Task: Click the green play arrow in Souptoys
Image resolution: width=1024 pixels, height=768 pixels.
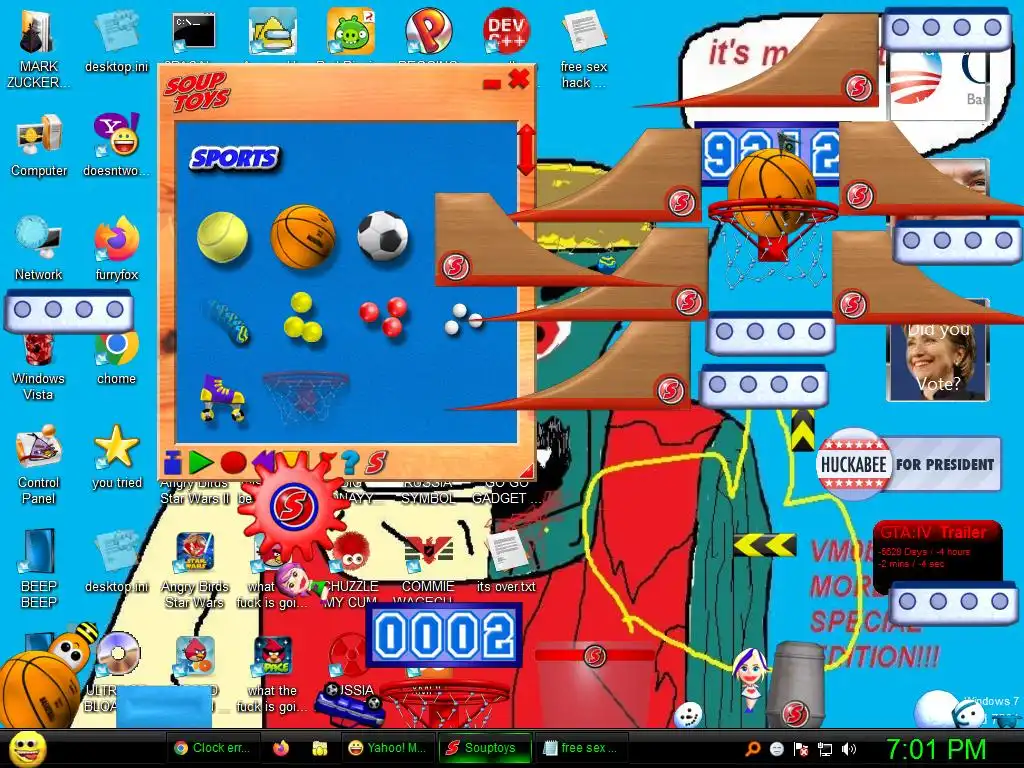Action: coord(200,462)
